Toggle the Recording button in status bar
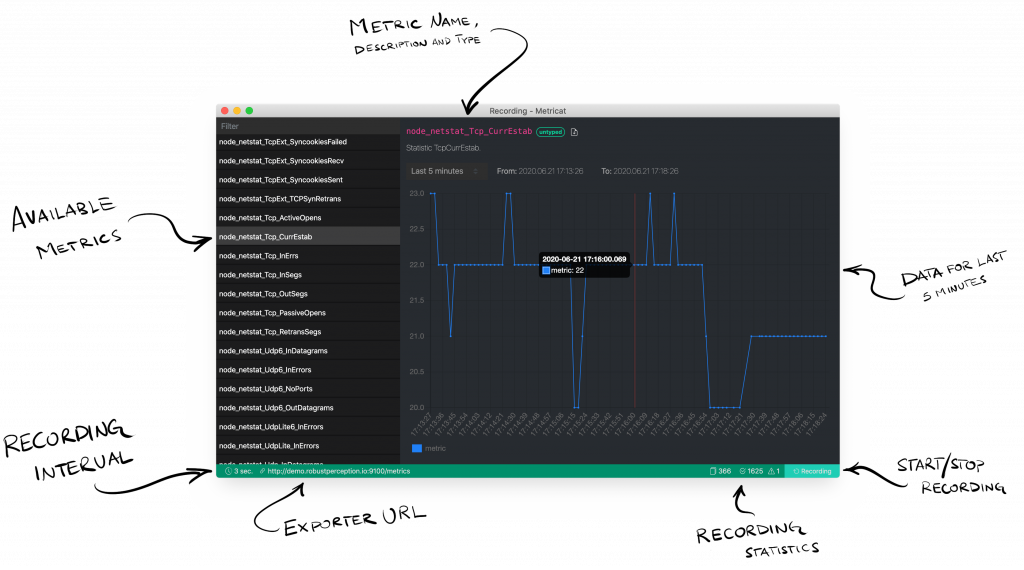Image resolution: width=1024 pixels, height=570 pixels. pyautogui.click(x=812, y=471)
